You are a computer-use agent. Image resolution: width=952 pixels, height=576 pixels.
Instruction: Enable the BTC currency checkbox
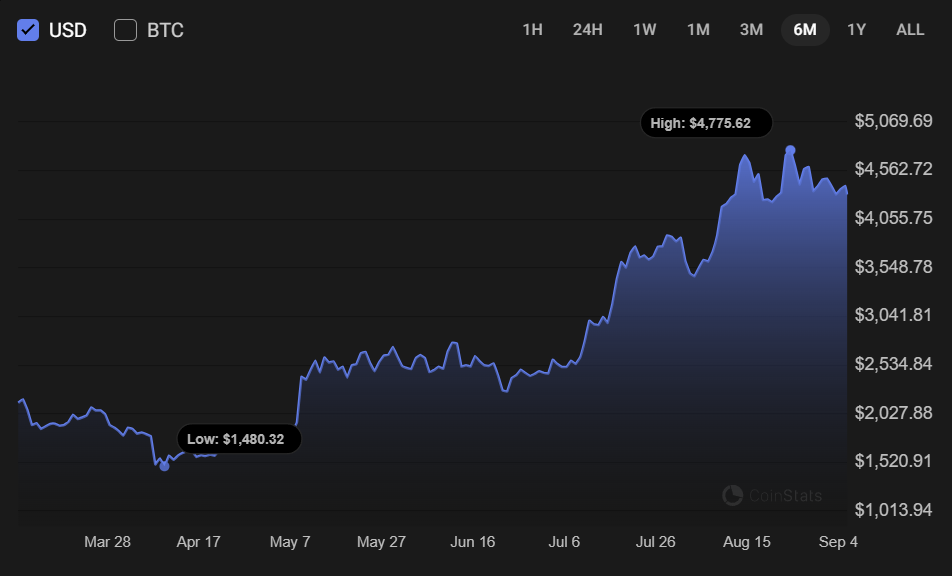coord(125,30)
